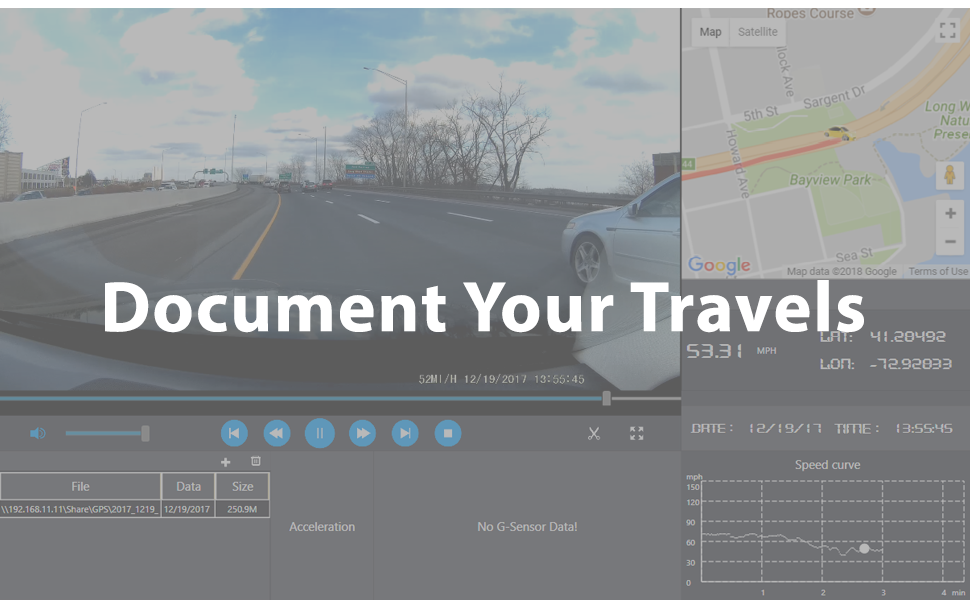Open the Terms of Use link
The image size is (970, 600).
937,271
